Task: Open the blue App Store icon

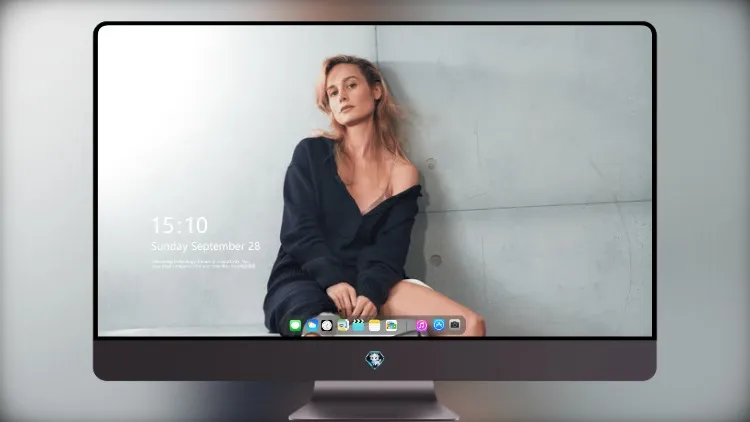Action: tap(439, 325)
